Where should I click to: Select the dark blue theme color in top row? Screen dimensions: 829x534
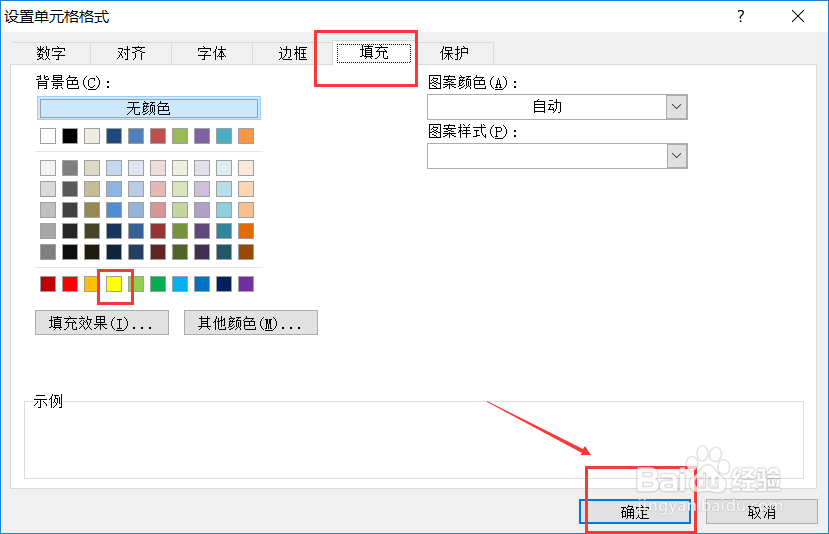click(114, 136)
